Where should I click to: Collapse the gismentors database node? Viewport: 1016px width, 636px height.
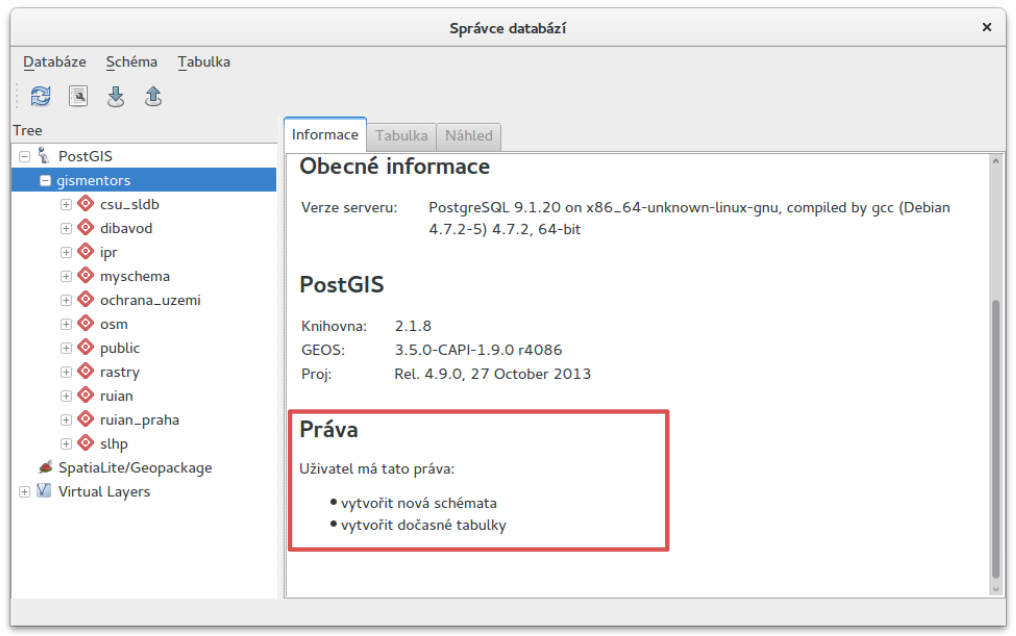[45, 180]
